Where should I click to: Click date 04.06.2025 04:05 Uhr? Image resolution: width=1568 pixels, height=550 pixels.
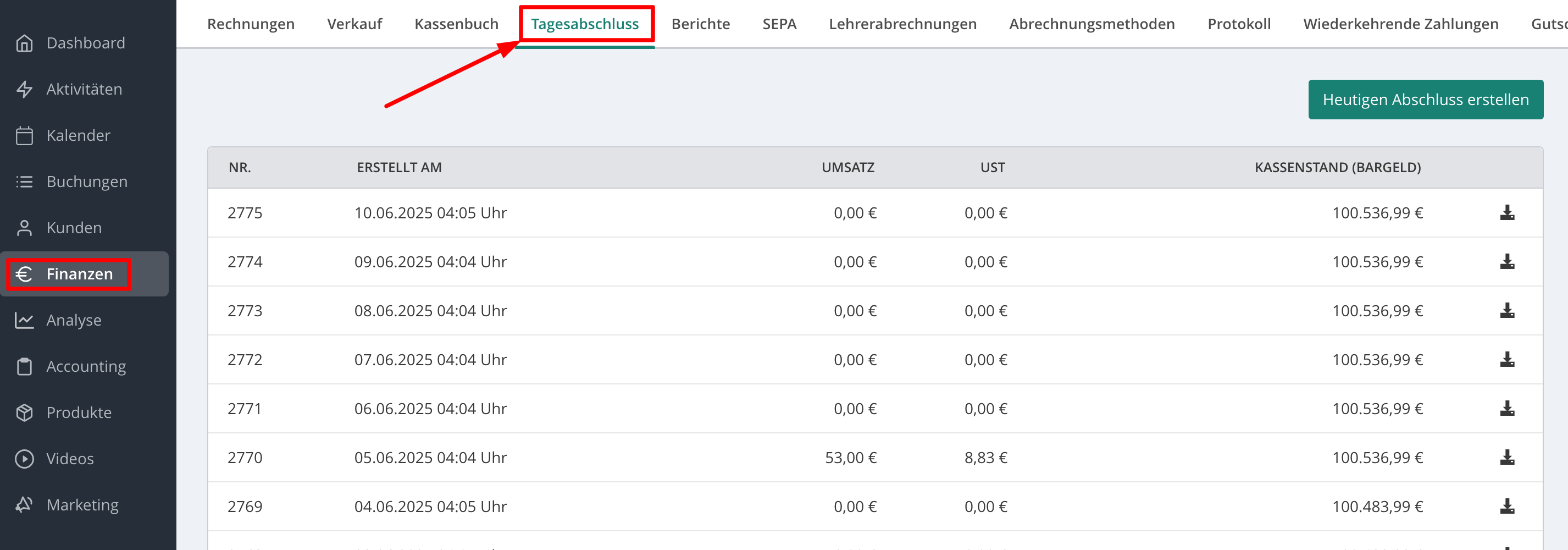click(430, 507)
